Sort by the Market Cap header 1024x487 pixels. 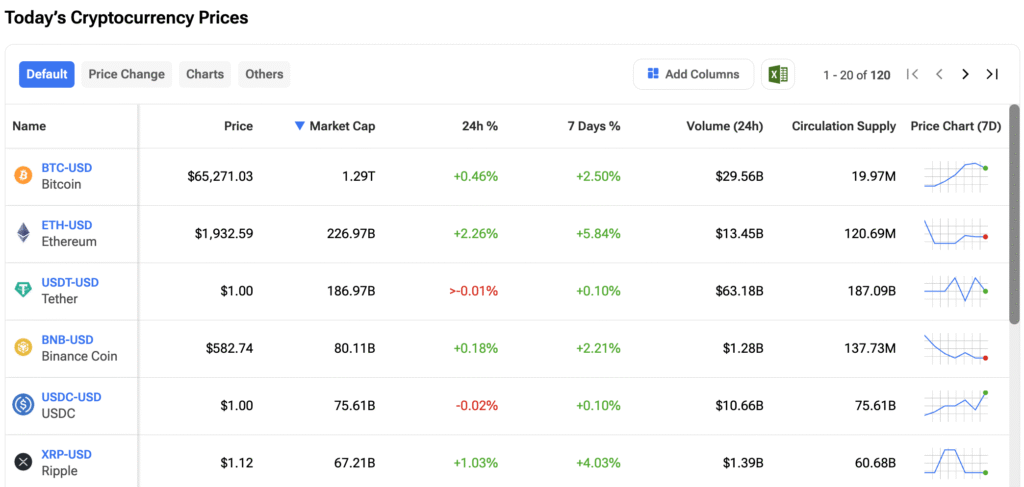point(342,127)
